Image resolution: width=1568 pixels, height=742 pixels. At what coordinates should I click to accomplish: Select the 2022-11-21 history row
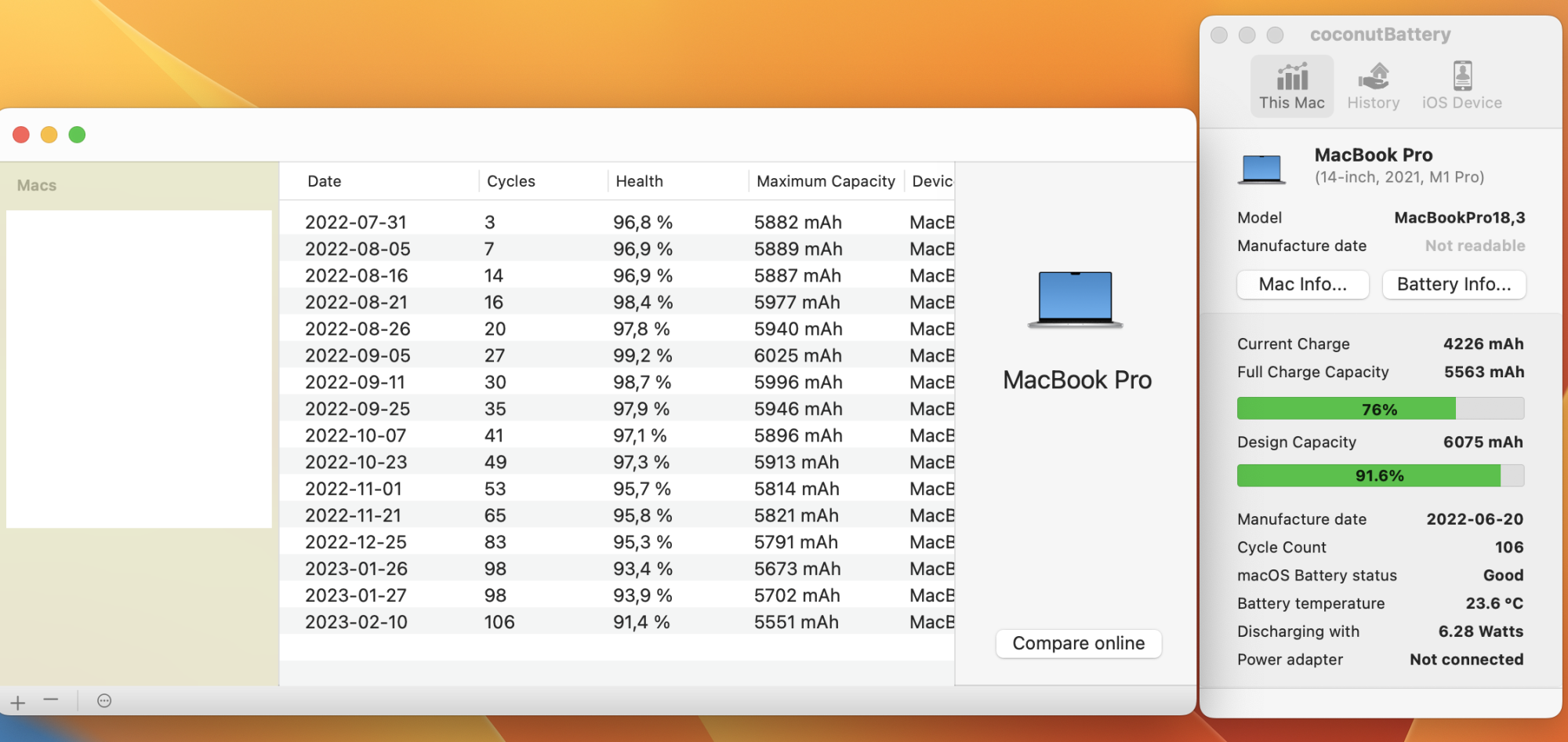pyautogui.click(x=617, y=515)
